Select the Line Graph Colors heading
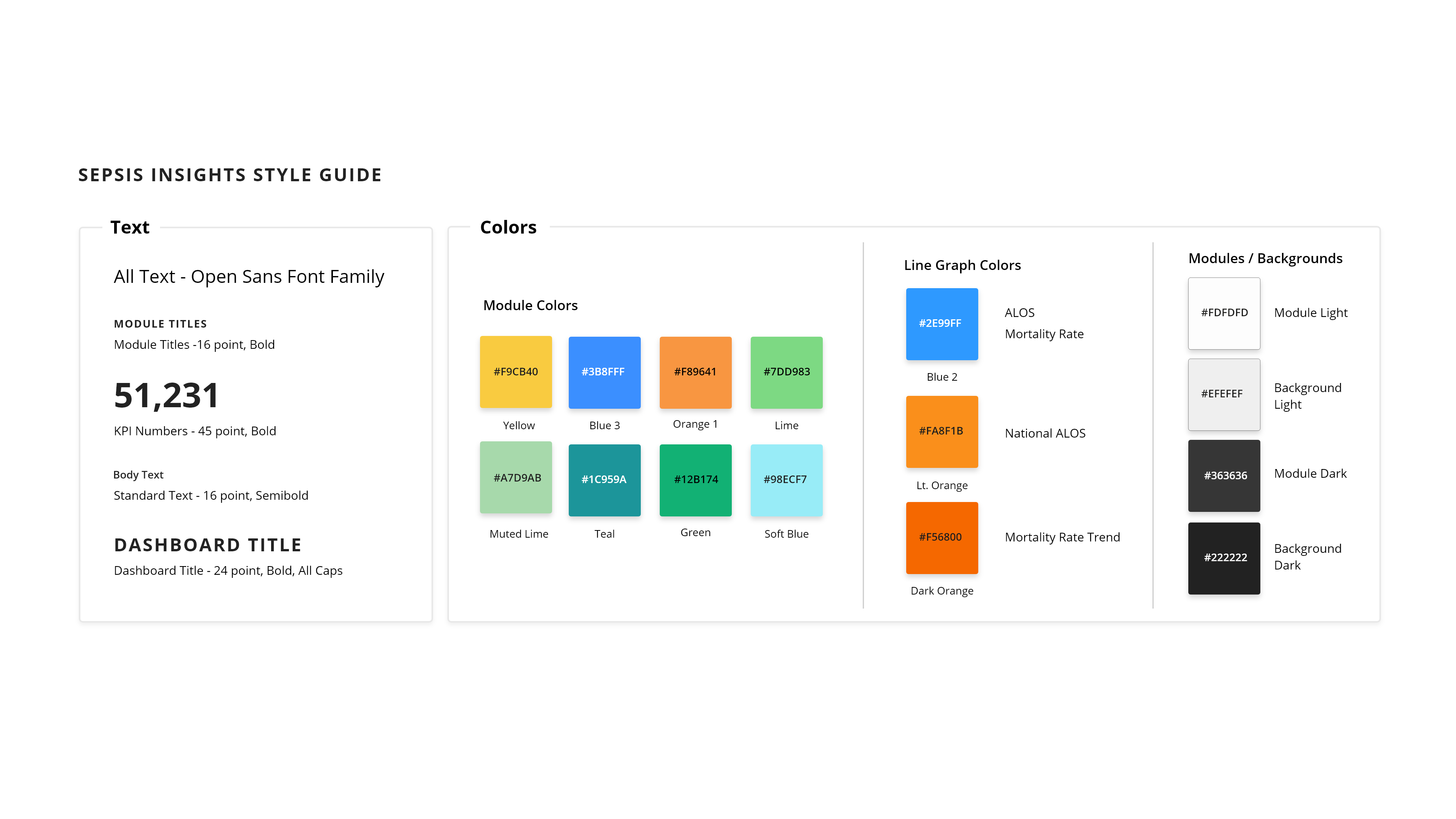The height and width of the screenshot is (819, 1456). click(962, 265)
